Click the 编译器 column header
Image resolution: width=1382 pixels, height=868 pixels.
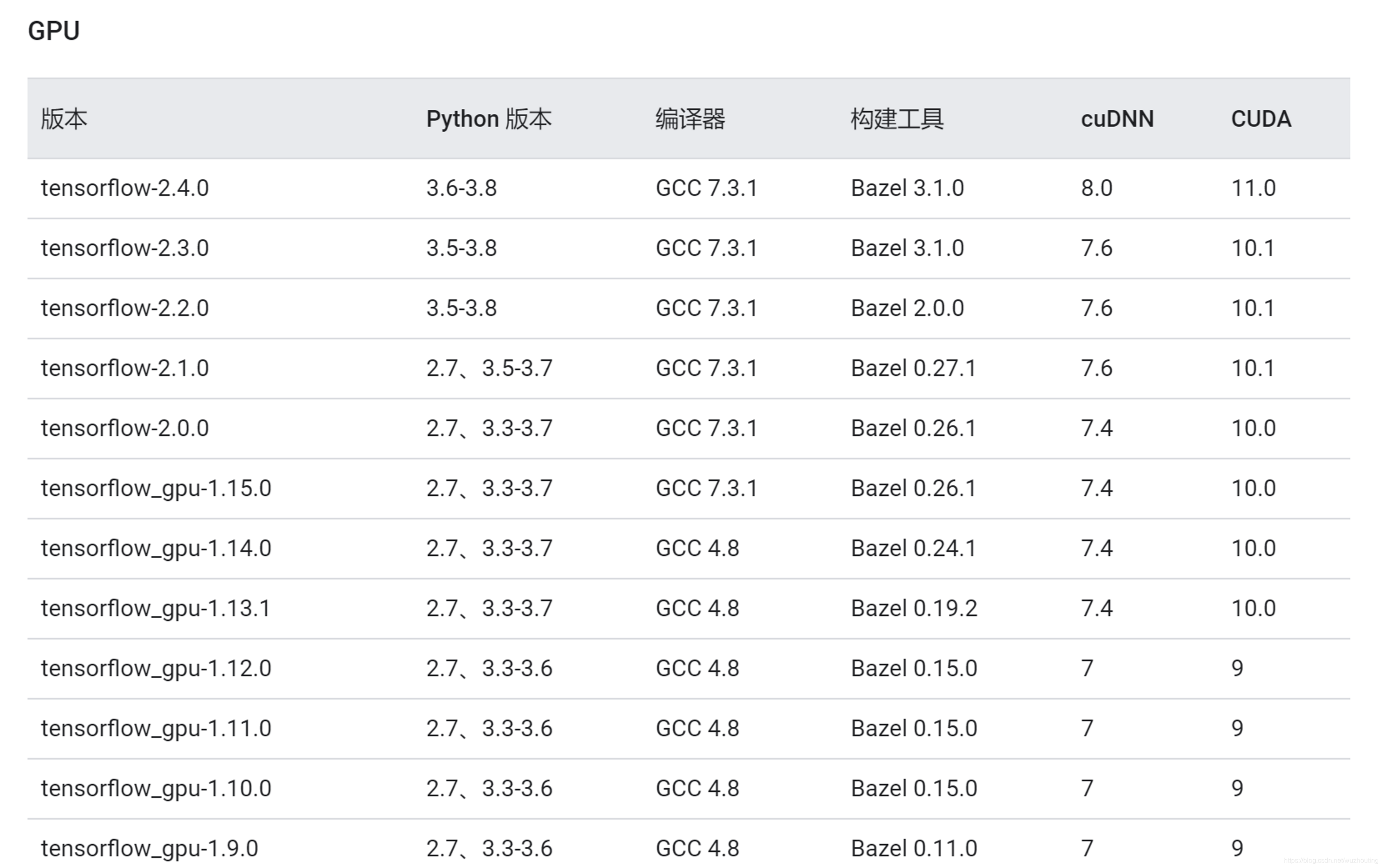[690, 119]
